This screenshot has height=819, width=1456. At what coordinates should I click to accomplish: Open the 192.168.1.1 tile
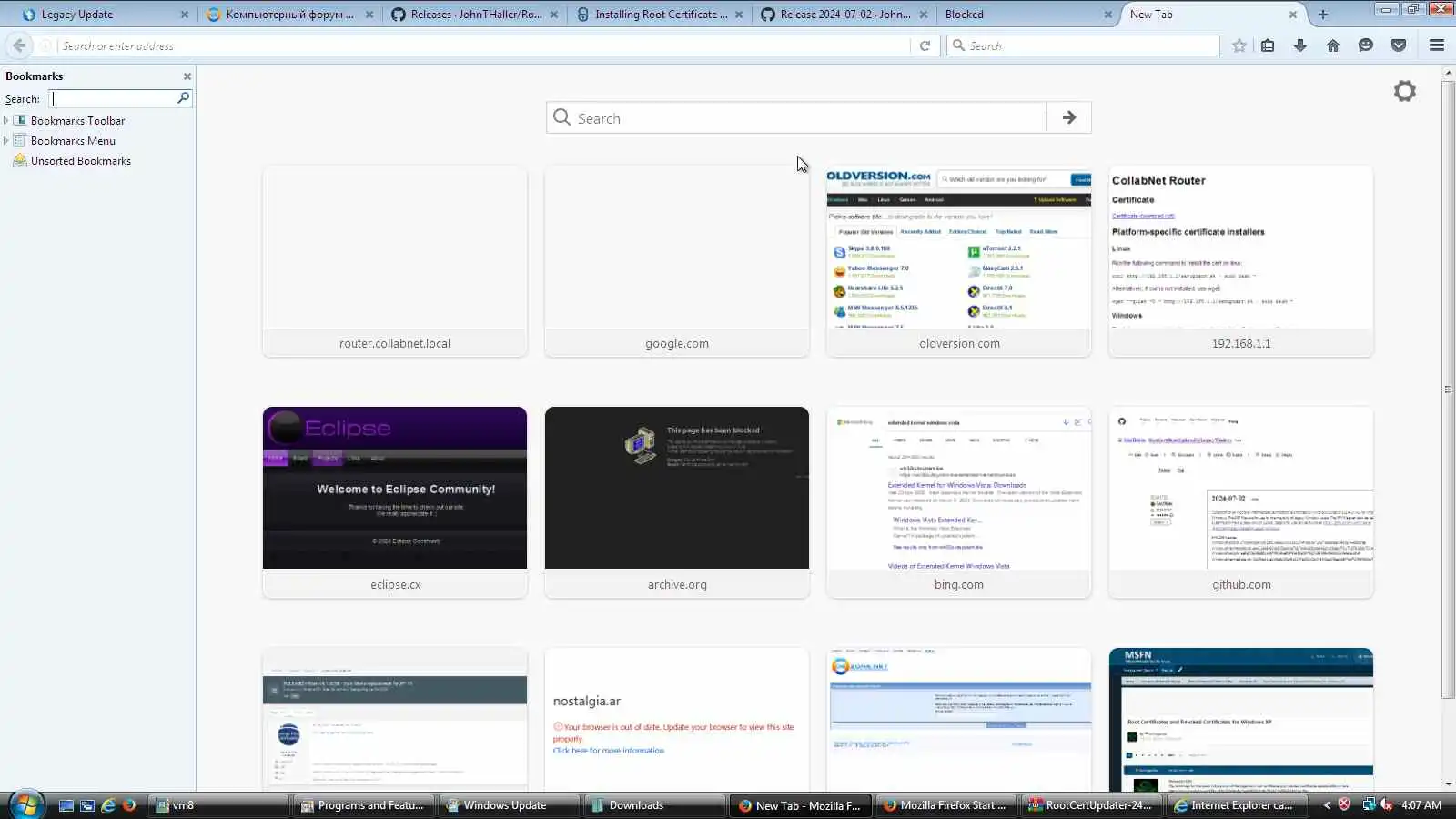tap(1241, 261)
